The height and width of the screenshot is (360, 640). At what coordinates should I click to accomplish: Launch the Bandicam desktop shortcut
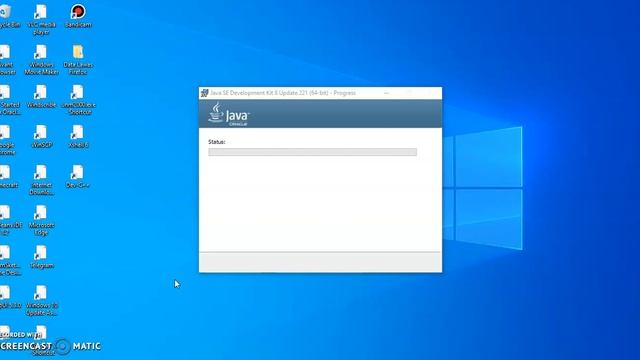[78, 16]
